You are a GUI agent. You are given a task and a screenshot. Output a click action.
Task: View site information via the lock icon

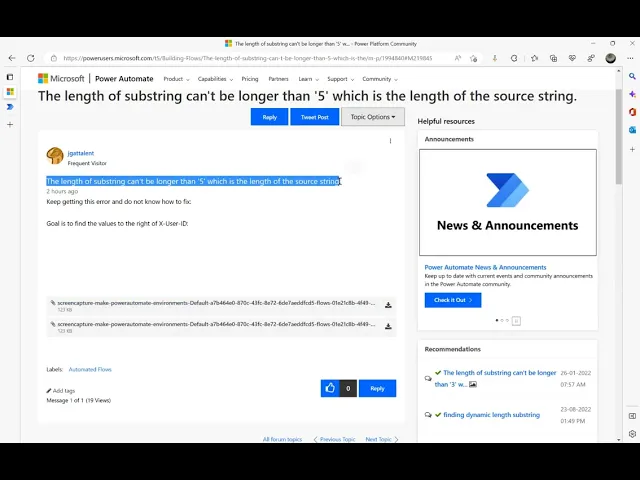coord(54,58)
